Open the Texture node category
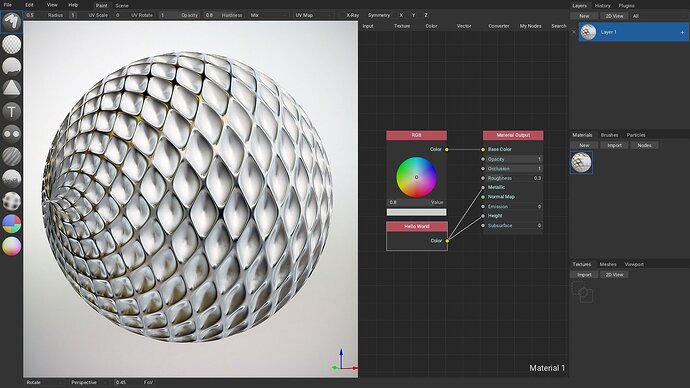The width and height of the screenshot is (690, 388). [402, 26]
